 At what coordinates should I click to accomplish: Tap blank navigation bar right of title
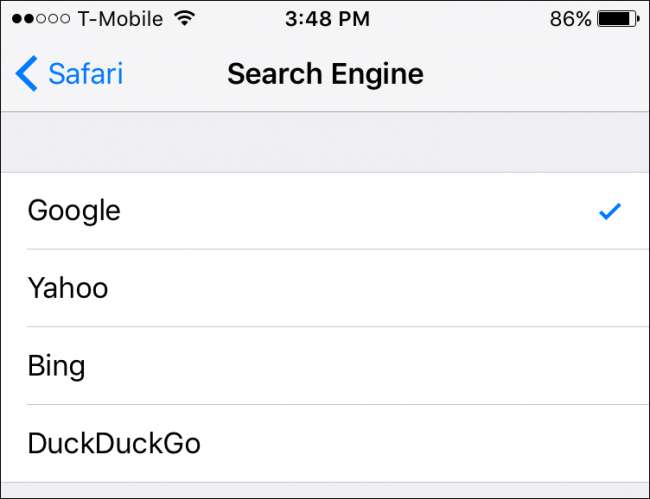click(540, 74)
